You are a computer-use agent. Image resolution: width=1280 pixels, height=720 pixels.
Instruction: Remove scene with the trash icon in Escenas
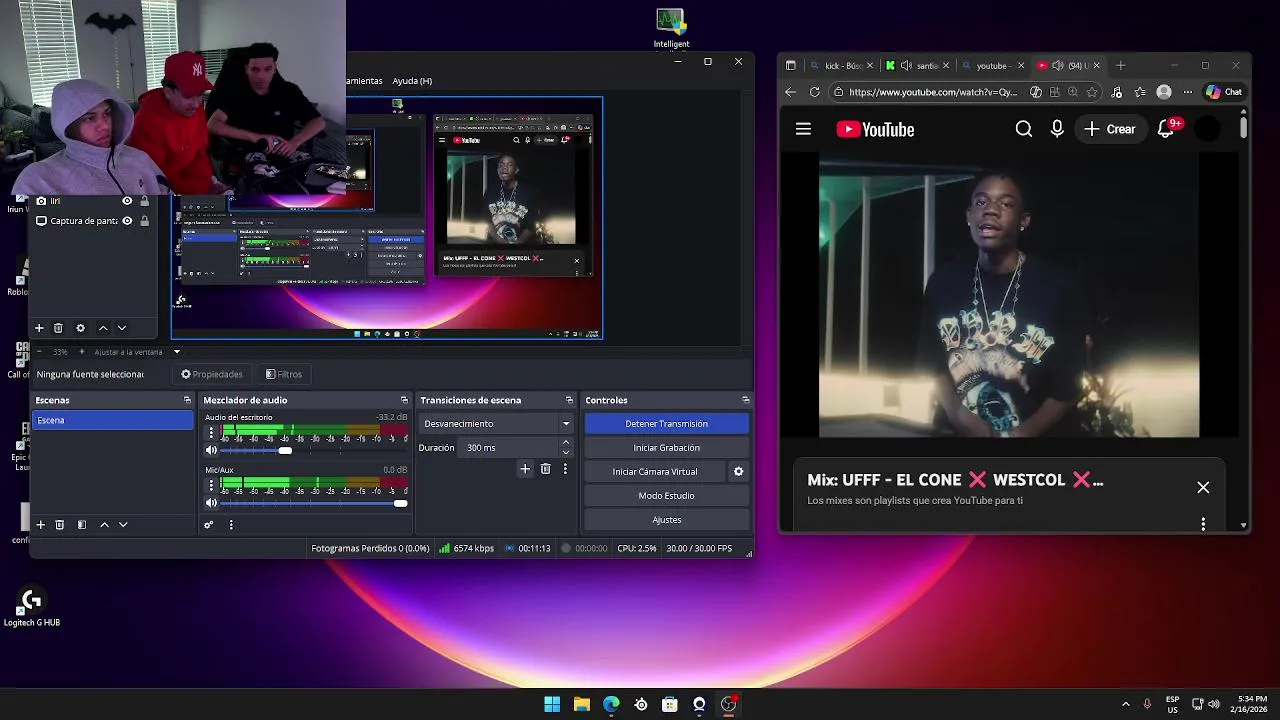coord(60,524)
